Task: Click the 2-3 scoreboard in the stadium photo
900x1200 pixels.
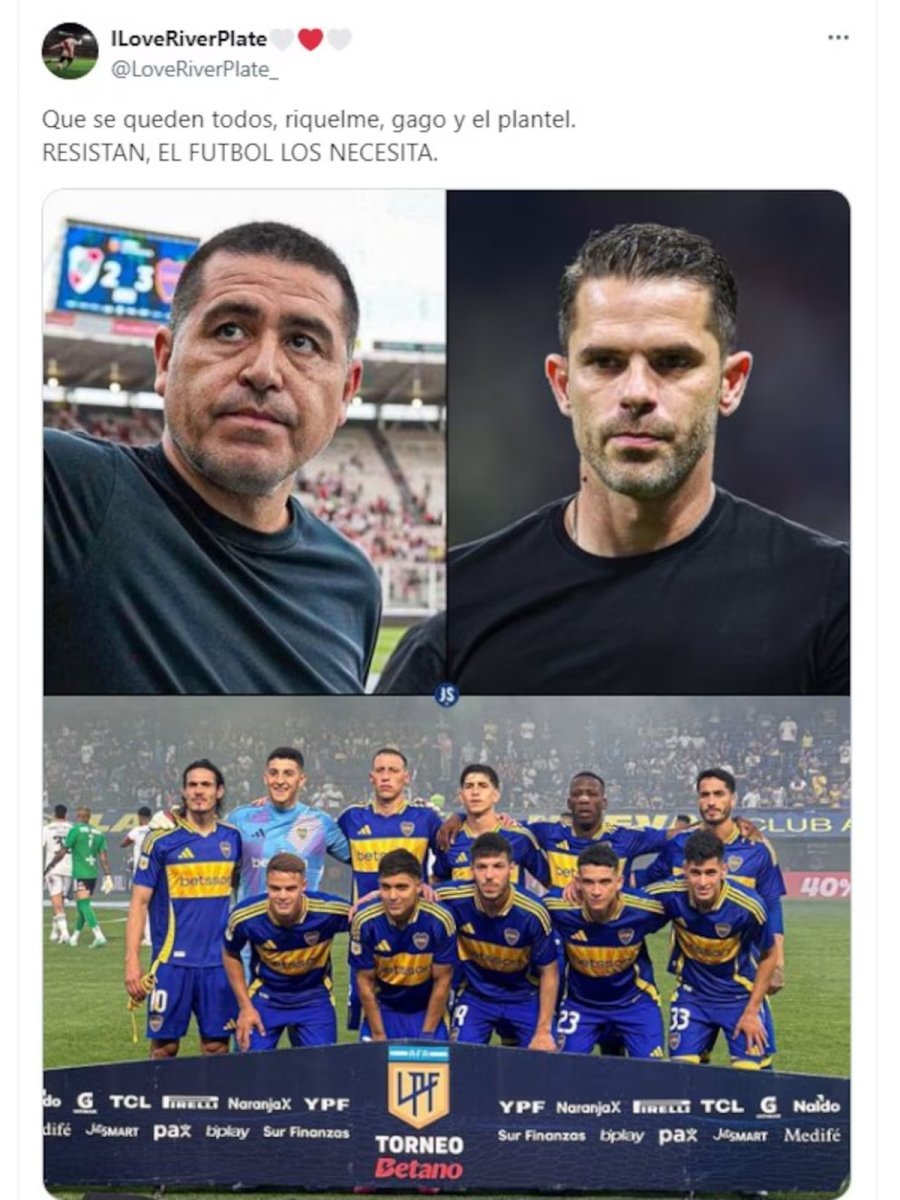Action: (124, 273)
